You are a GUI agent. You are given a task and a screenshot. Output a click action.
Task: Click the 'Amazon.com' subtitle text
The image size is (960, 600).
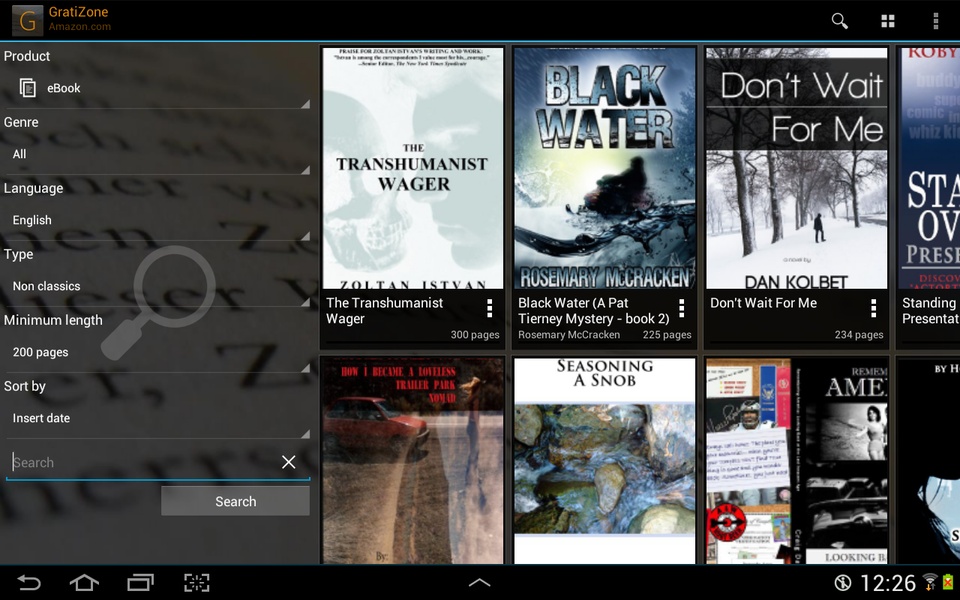(80, 27)
